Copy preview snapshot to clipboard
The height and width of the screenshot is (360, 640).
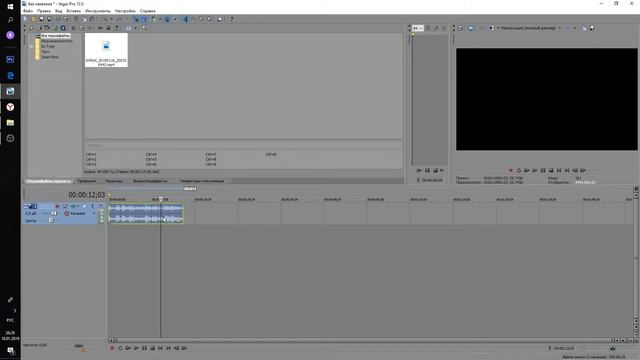[584, 28]
